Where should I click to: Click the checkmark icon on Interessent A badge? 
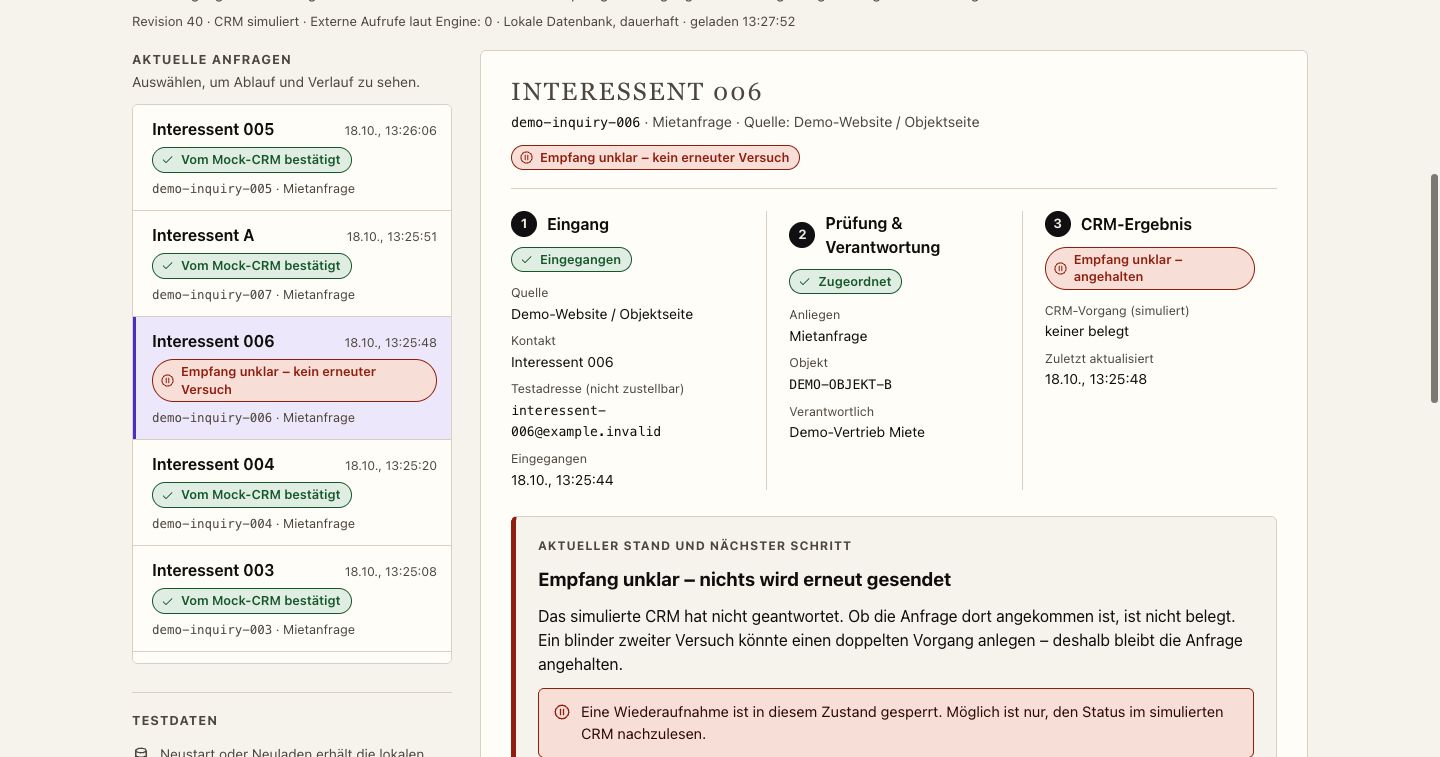(168, 266)
